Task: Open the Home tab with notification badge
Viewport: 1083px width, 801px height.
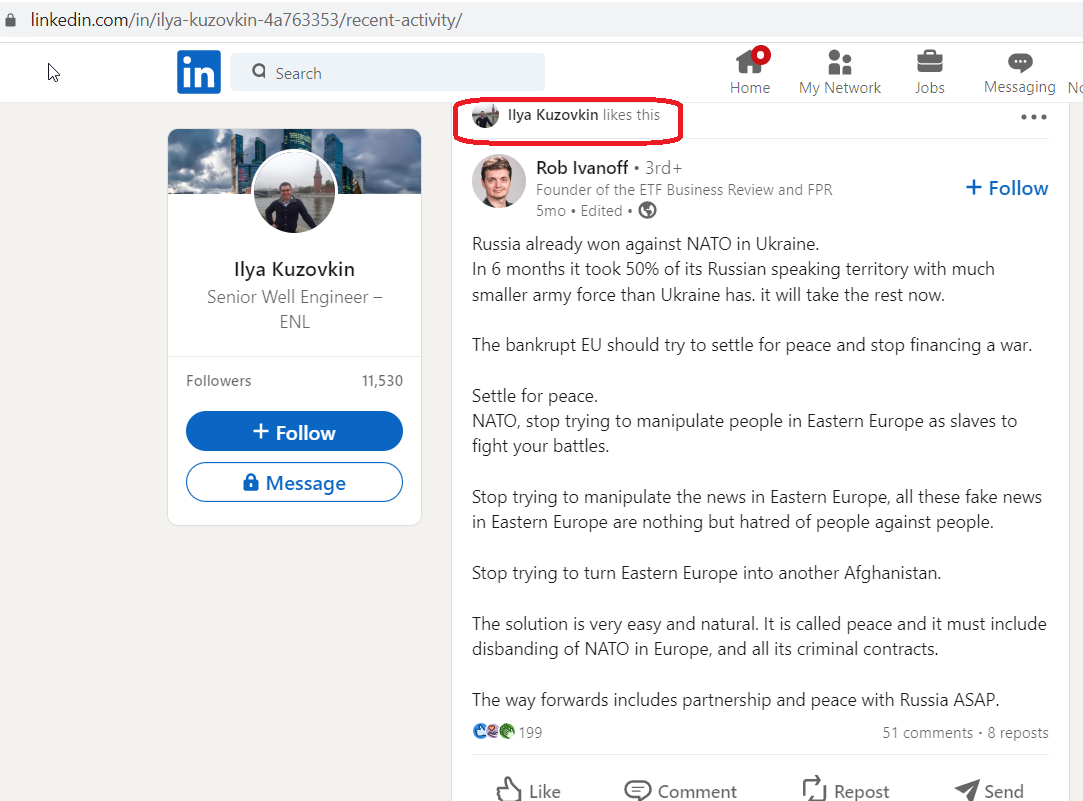Action: tap(750, 71)
